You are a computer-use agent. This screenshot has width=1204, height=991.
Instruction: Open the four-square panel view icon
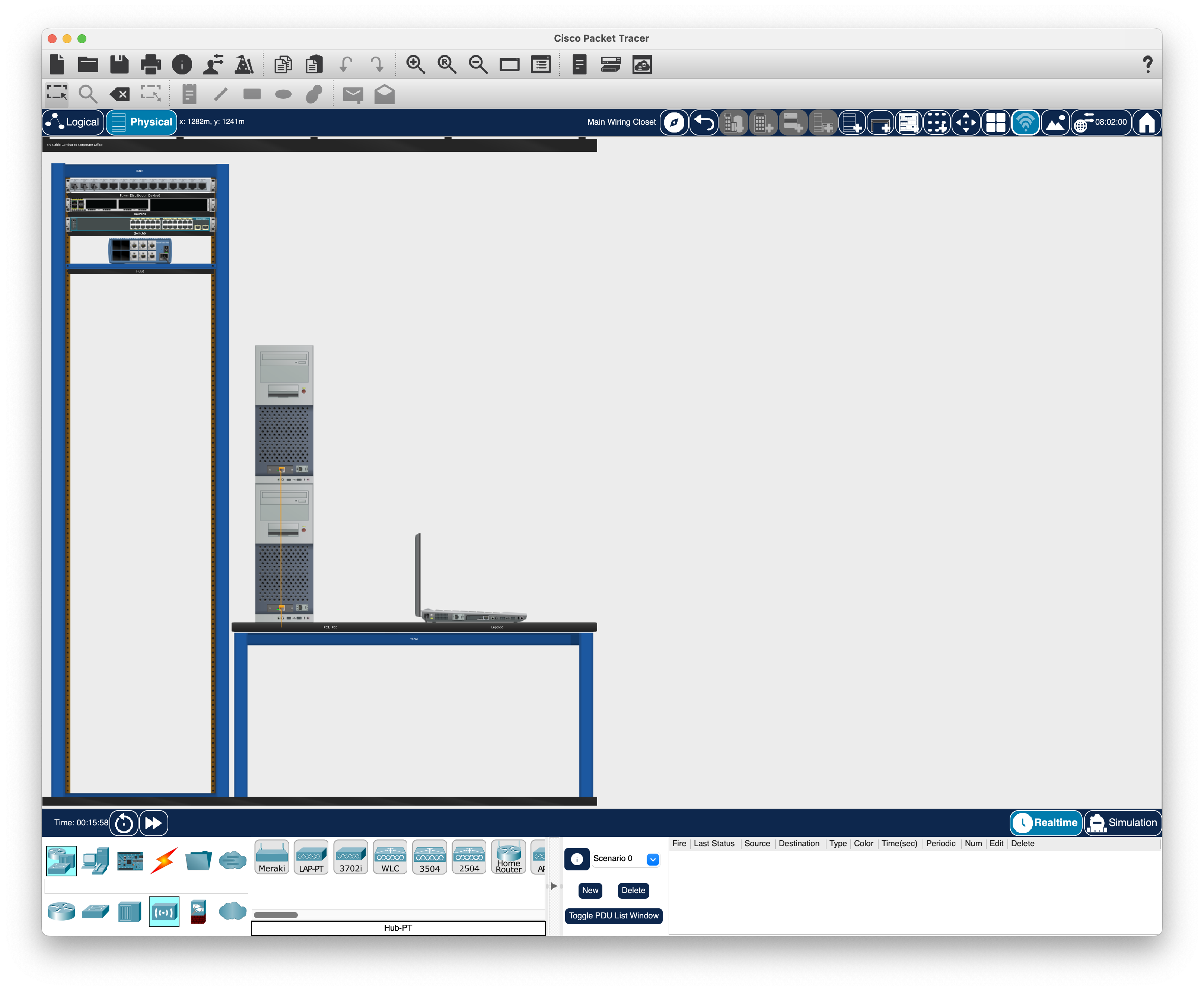point(996,122)
